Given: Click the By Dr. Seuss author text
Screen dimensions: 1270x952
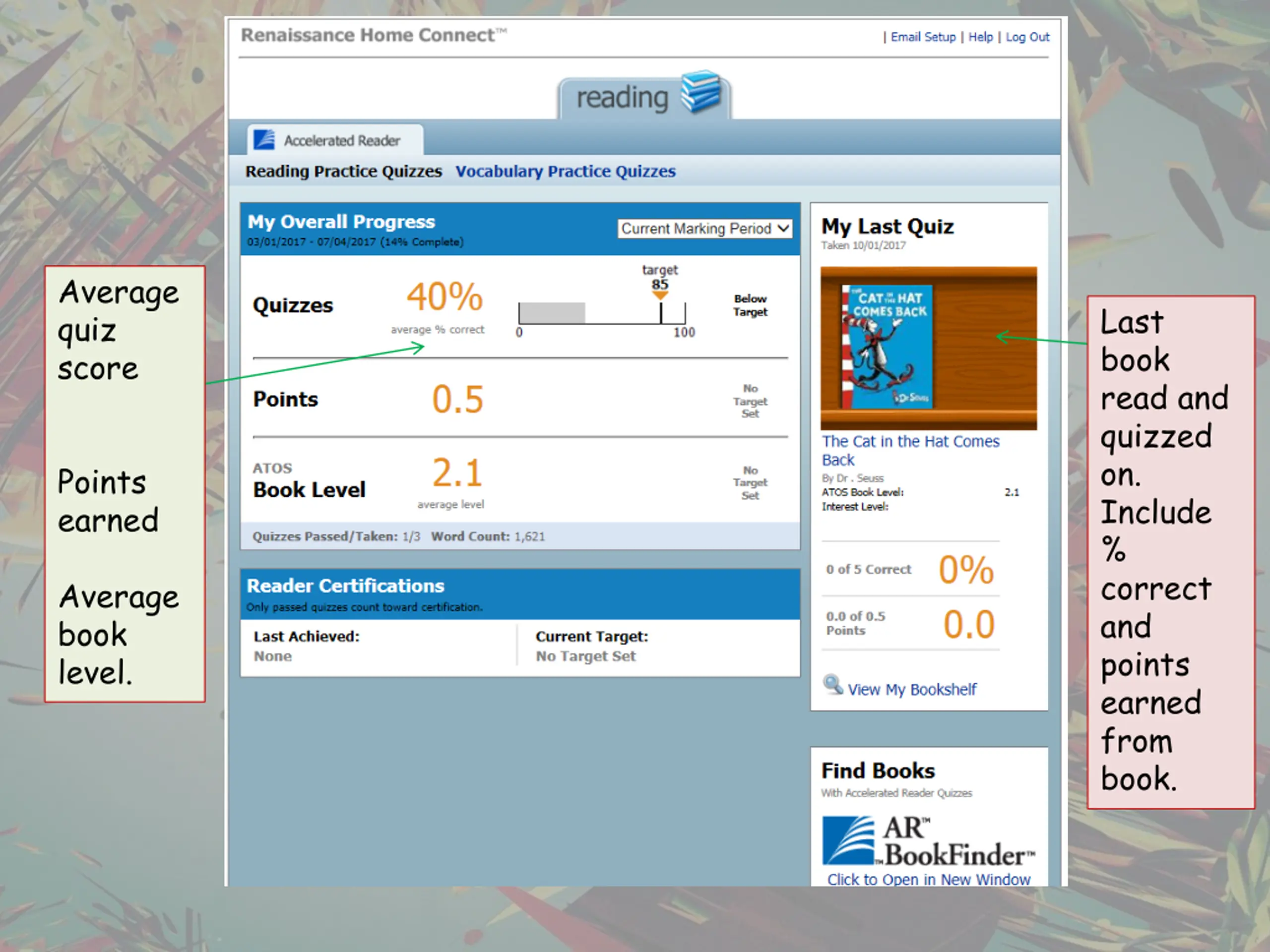Looking at the screenshot, I should pyautogui.click(x=853, y=478).
